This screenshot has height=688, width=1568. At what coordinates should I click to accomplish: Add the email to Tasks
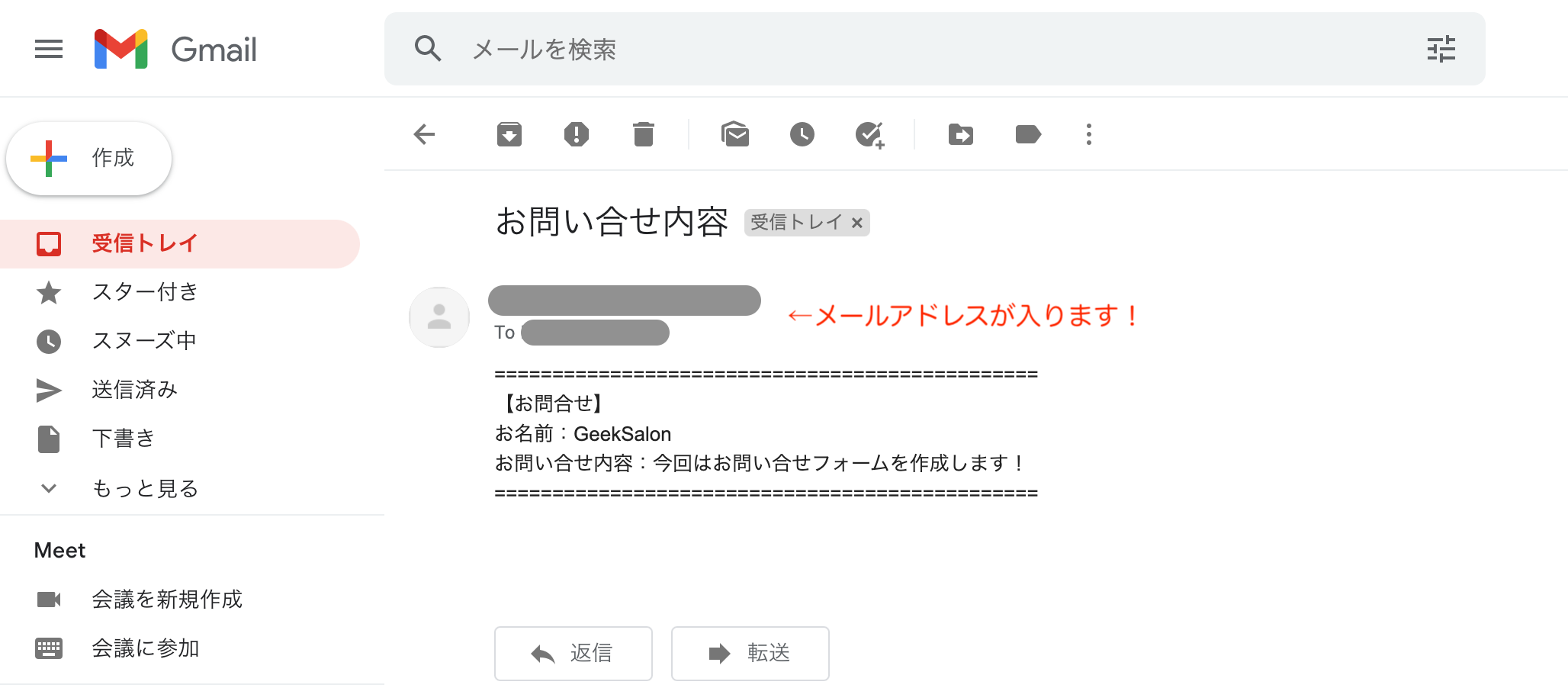coord(870,133)
